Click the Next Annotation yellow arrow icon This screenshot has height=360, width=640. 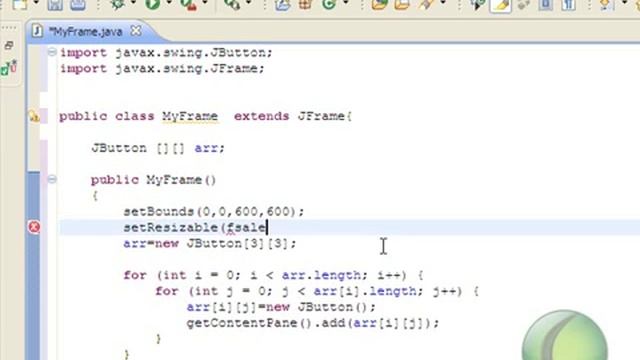[606, 4]
